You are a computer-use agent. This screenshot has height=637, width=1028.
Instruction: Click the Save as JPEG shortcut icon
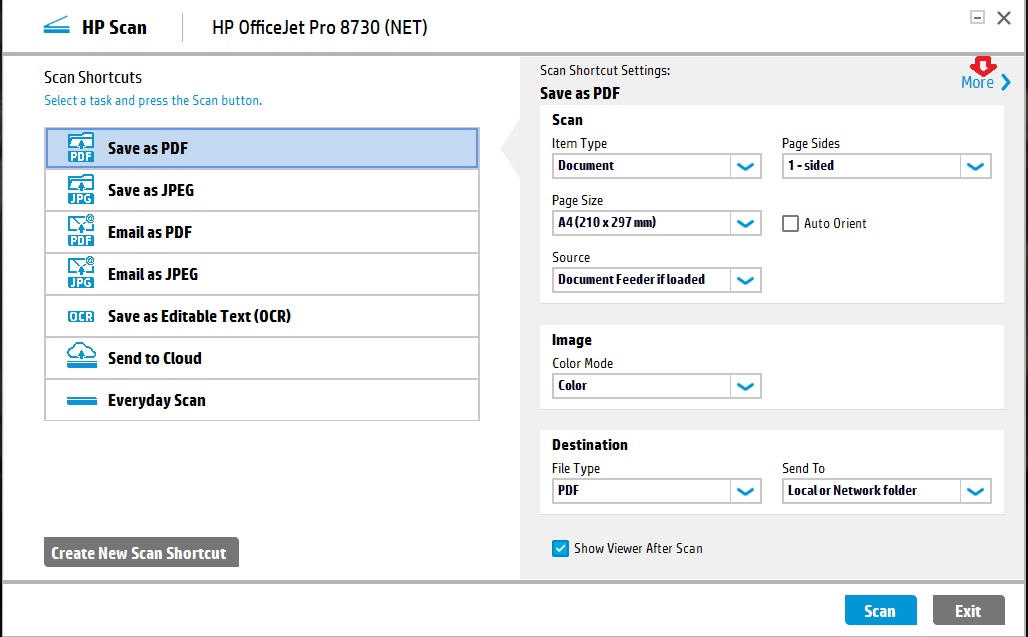(x=80, y=190)
